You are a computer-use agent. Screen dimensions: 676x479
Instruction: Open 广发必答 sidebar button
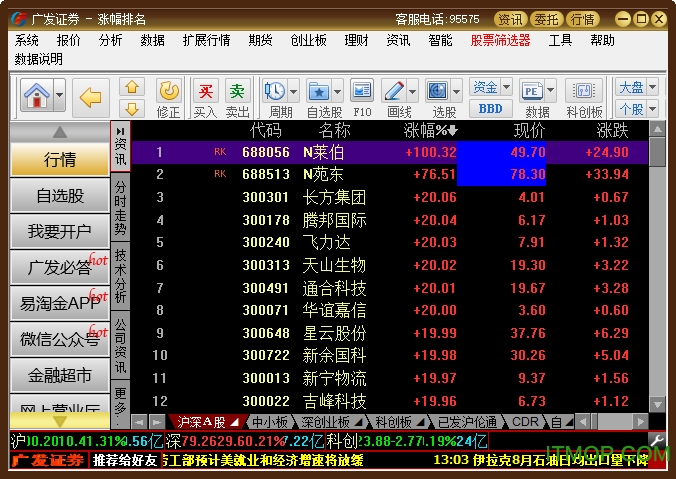click(60, 267)
